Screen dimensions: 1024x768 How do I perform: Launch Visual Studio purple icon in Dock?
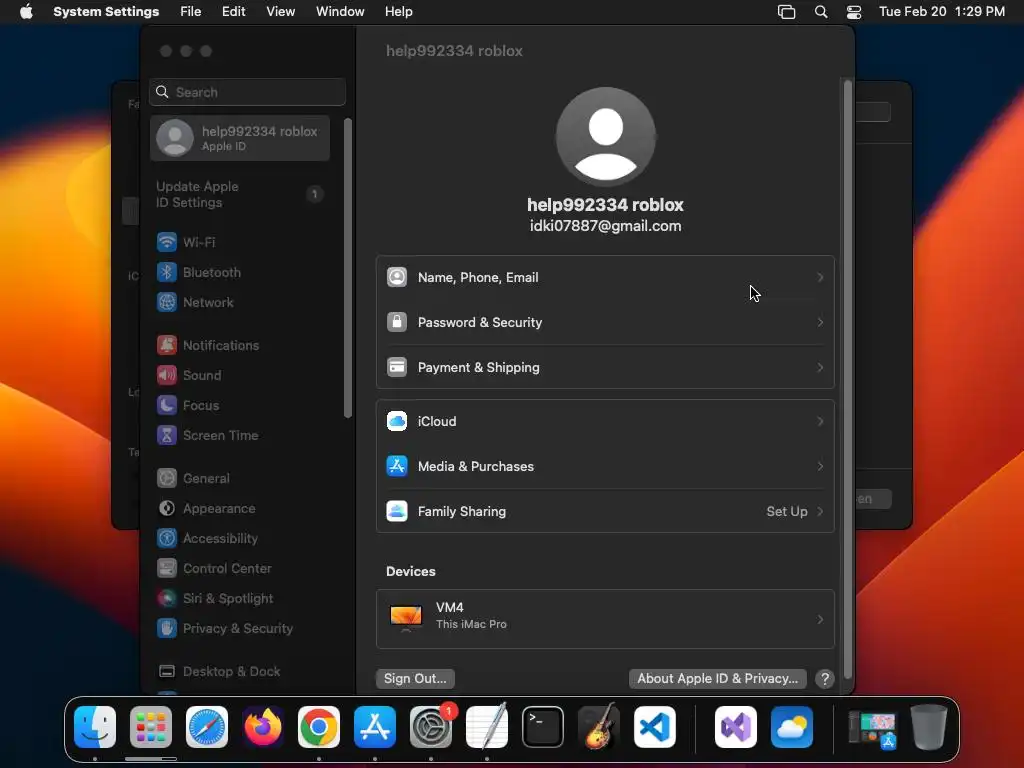[x=736, y=727]
